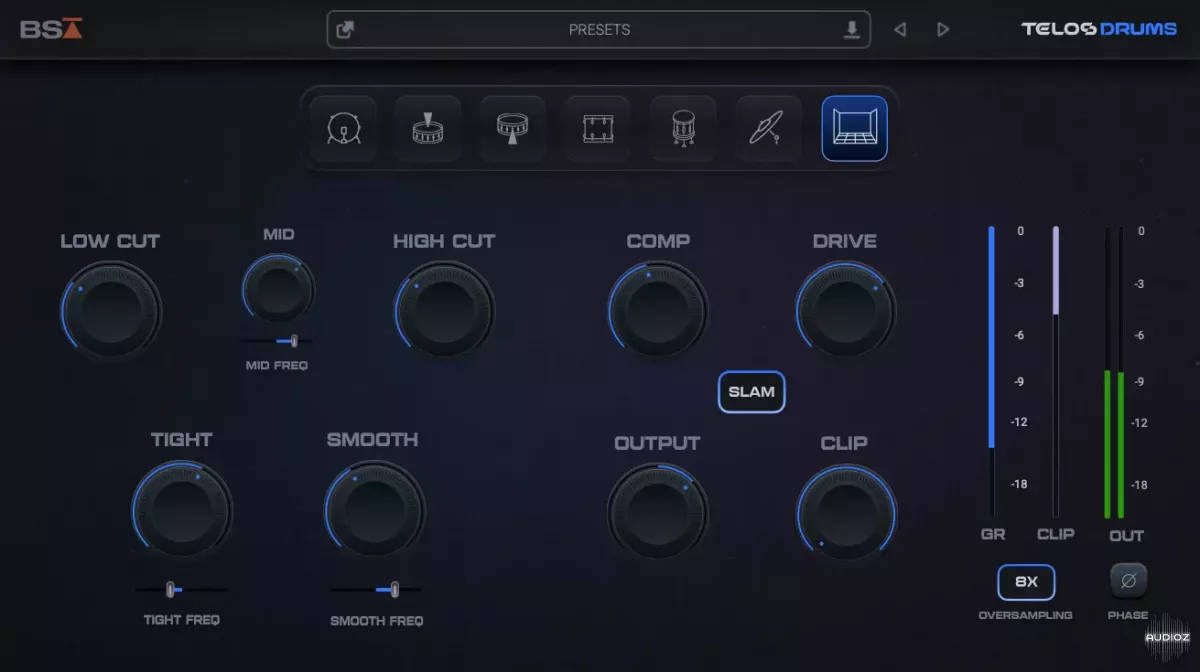Open the PRESETS menu
This screenshot has height=672, width=1200.
(x=599, y=30)
